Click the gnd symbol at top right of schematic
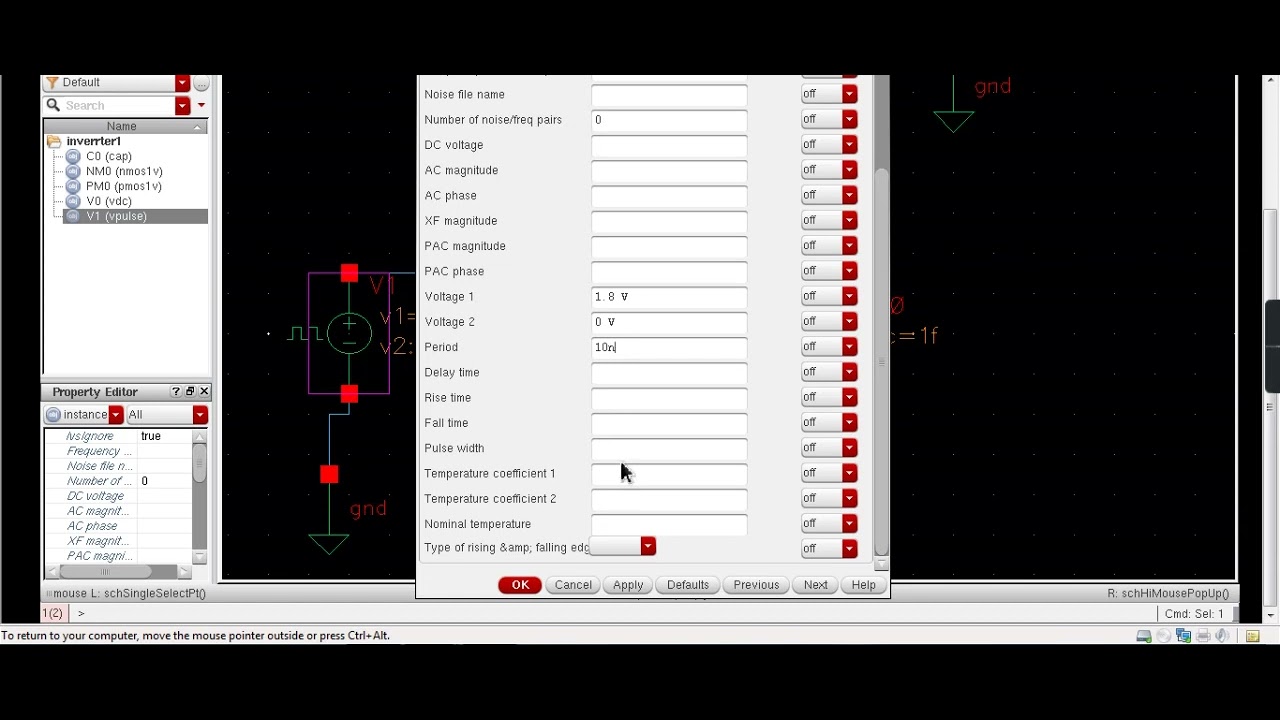 click(x=954, y=121)
